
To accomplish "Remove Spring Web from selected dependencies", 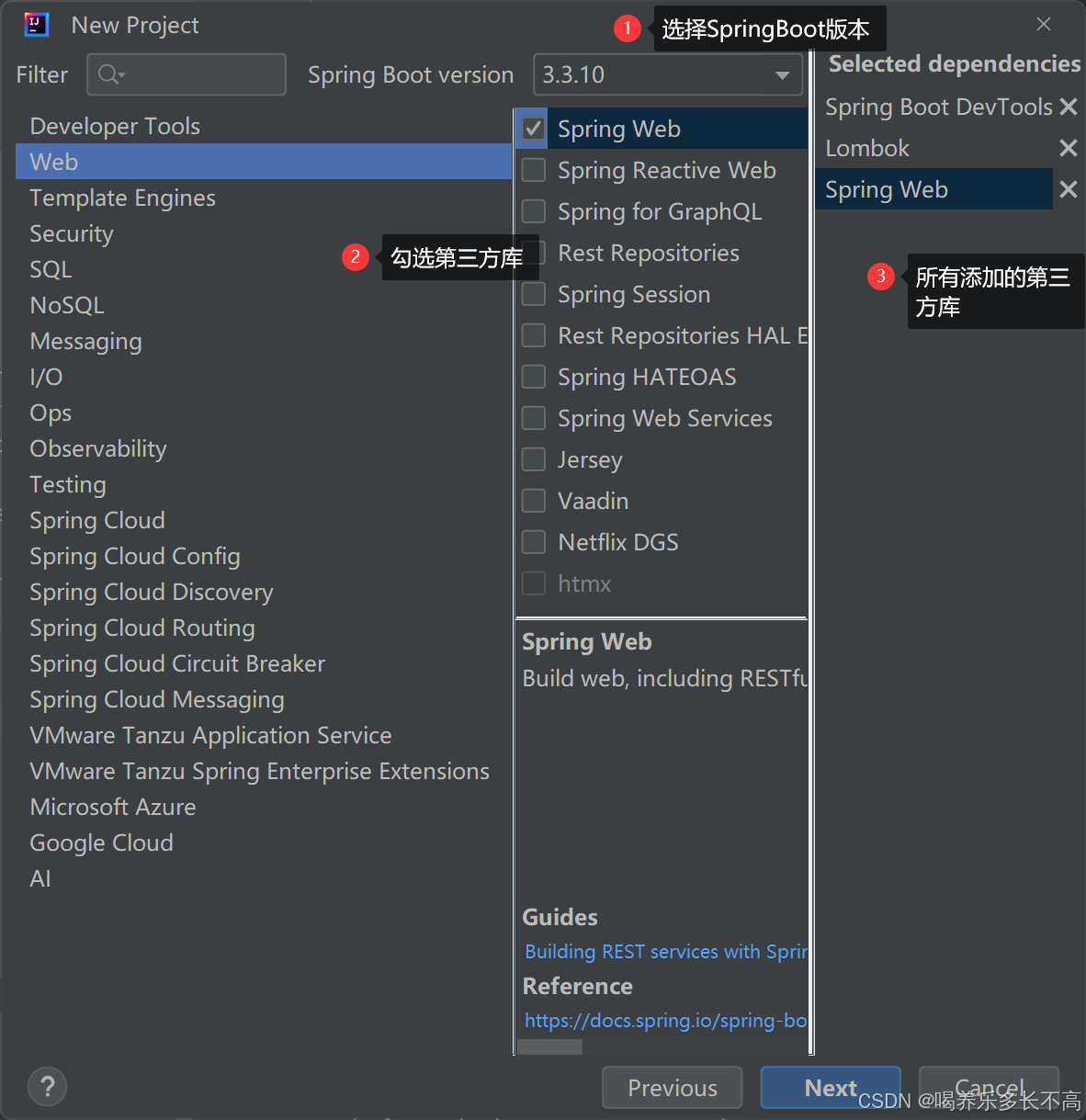I will pos(1068,189).
